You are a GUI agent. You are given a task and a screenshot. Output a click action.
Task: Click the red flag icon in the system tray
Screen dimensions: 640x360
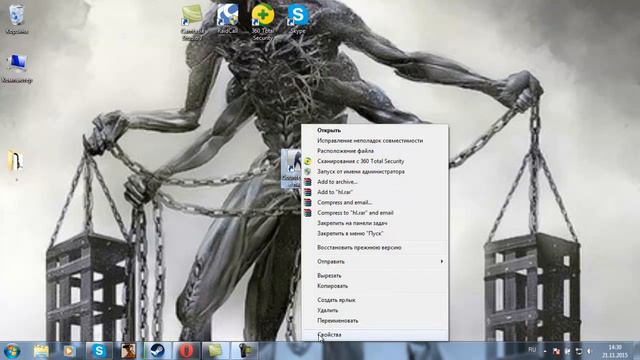click(x=556, y=351)
